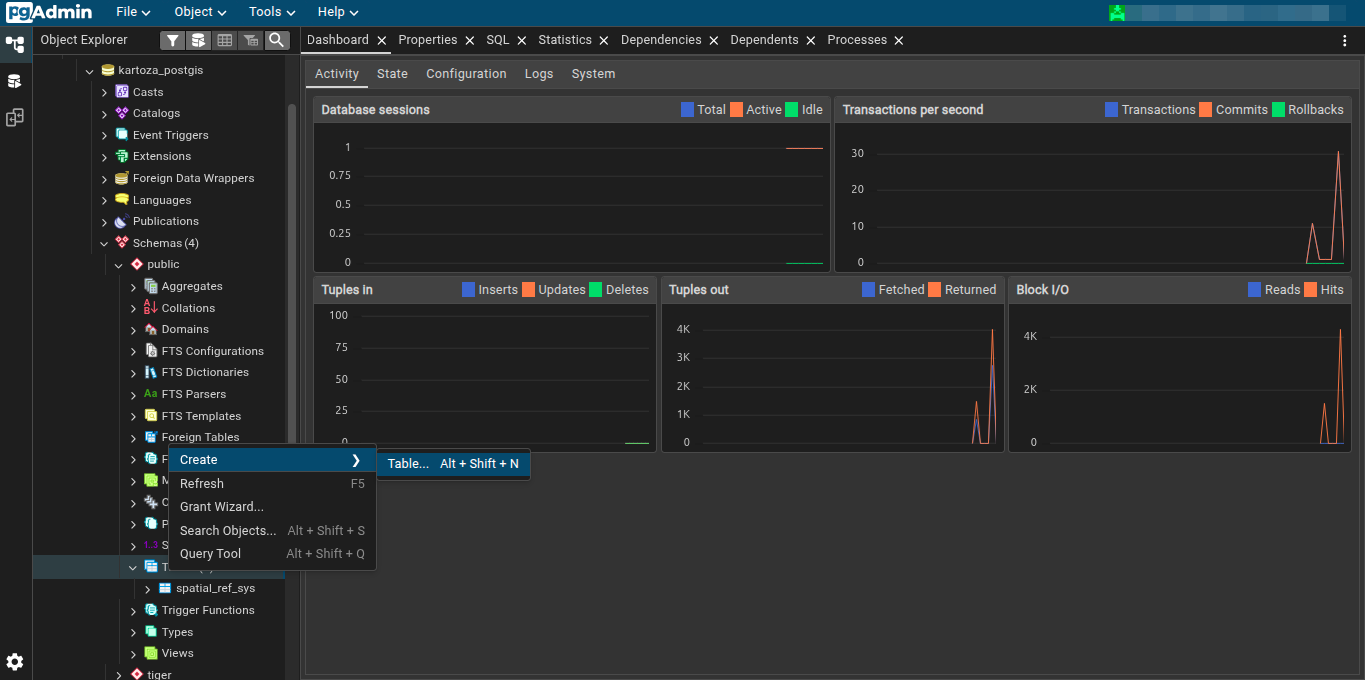This screenshot has width=1365, height=680.
Task: Open the Query Tool icon in Object Explorer toolbar
Action: pyautogui.click(x=198, y=40)
